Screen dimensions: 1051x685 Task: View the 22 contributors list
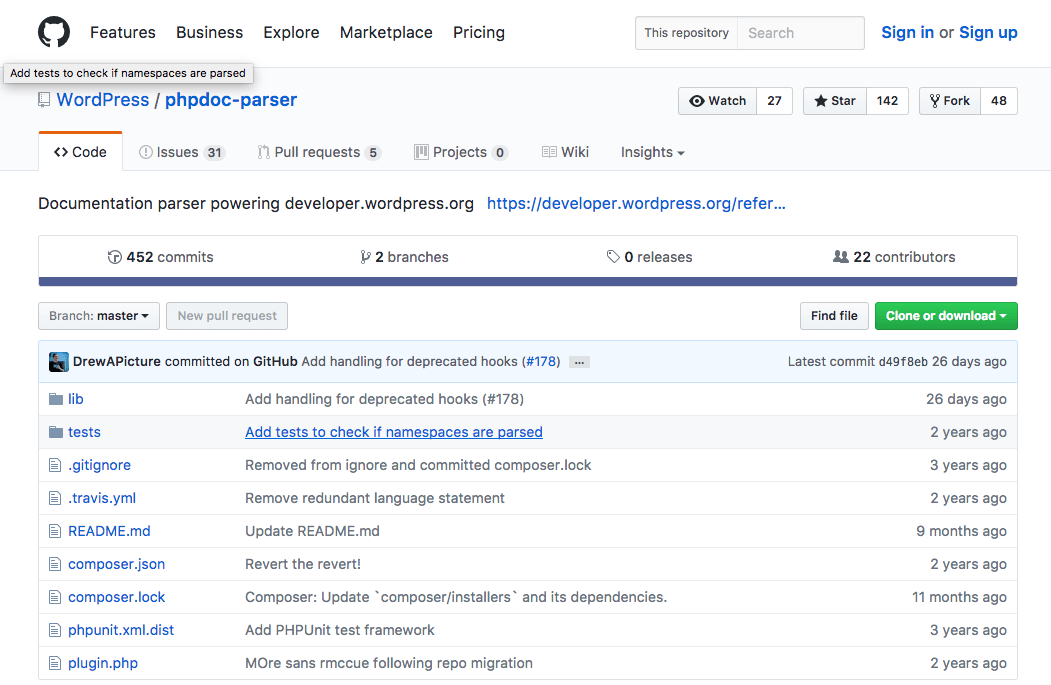894,257
